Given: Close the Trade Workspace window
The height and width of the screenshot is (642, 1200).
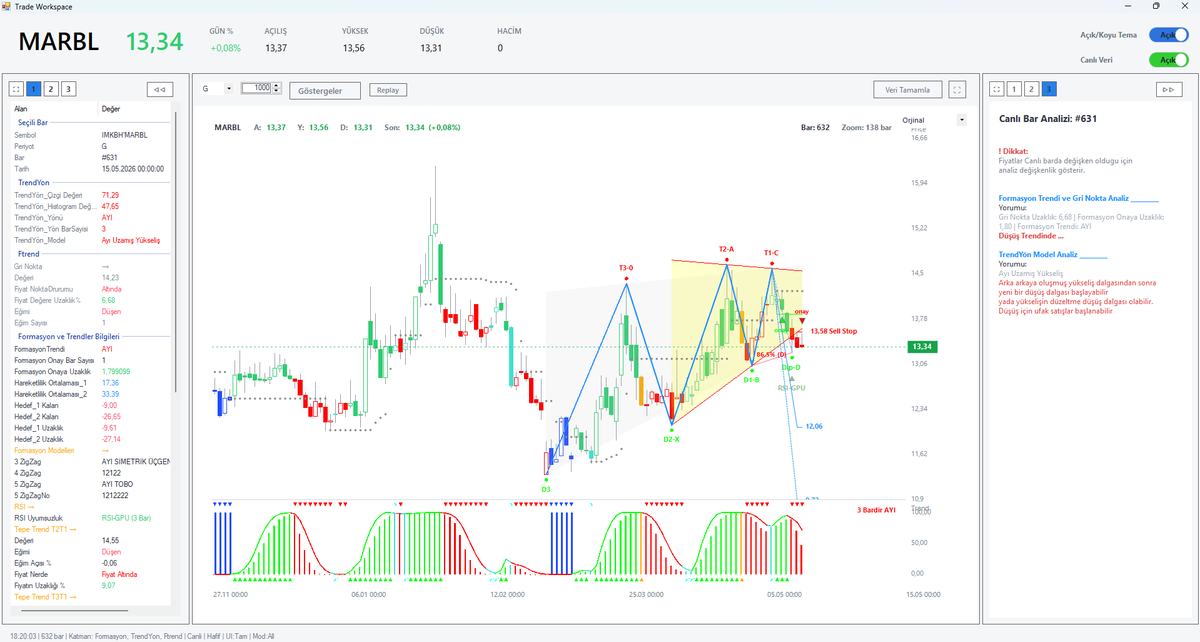Looking at the screenshot, I should pyautogui.click(x=1185, y=6).
